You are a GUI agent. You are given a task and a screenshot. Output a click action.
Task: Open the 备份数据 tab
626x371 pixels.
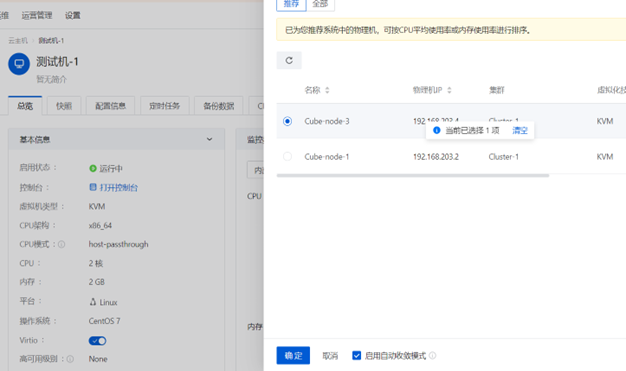[218, 106]
